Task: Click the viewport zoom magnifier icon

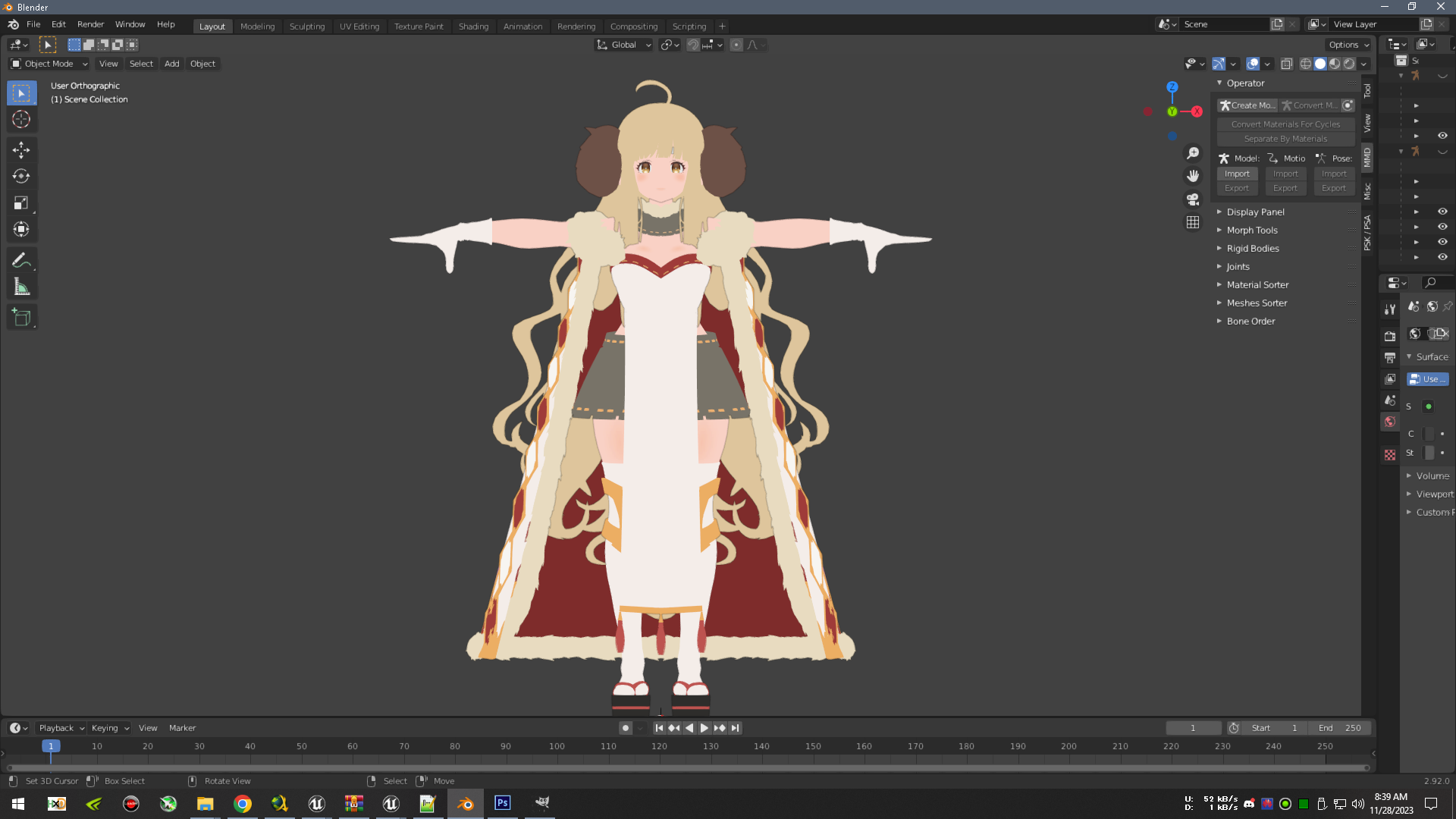Action: tap(1193, 153)
